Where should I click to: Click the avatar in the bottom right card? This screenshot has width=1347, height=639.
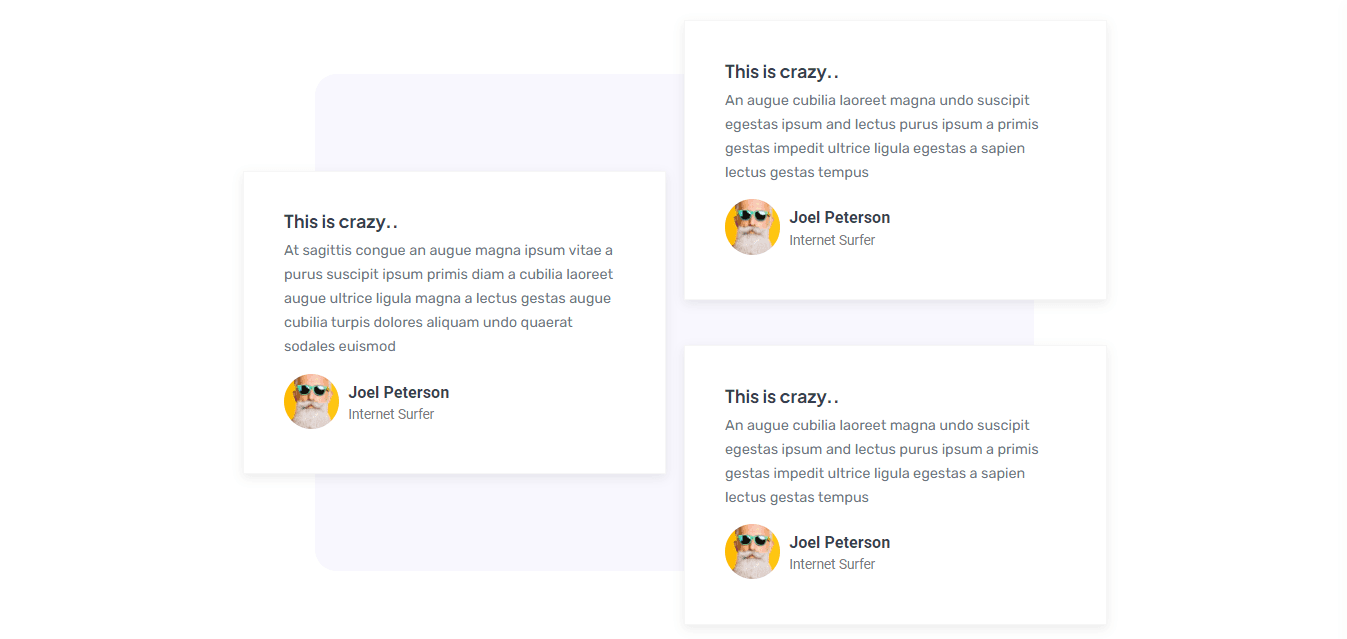tap(752, 552)
